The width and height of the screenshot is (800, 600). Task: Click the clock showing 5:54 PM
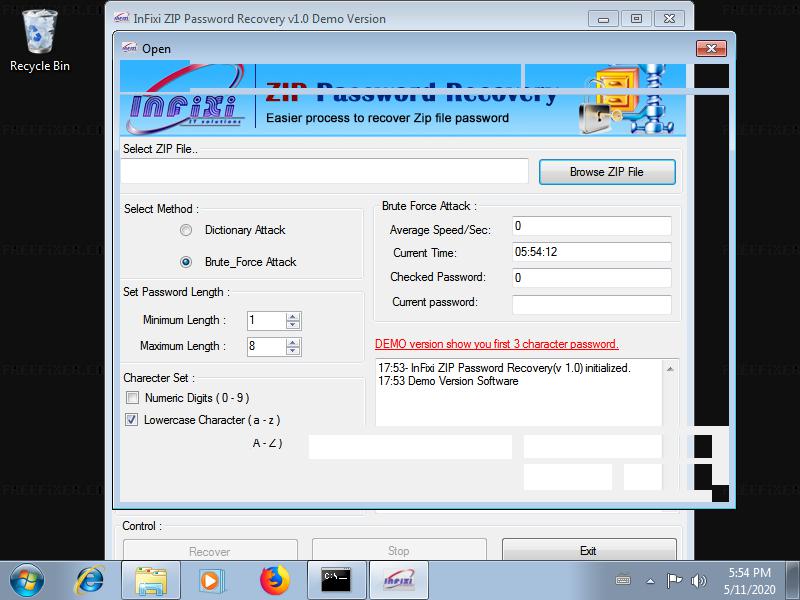(749, 572)
